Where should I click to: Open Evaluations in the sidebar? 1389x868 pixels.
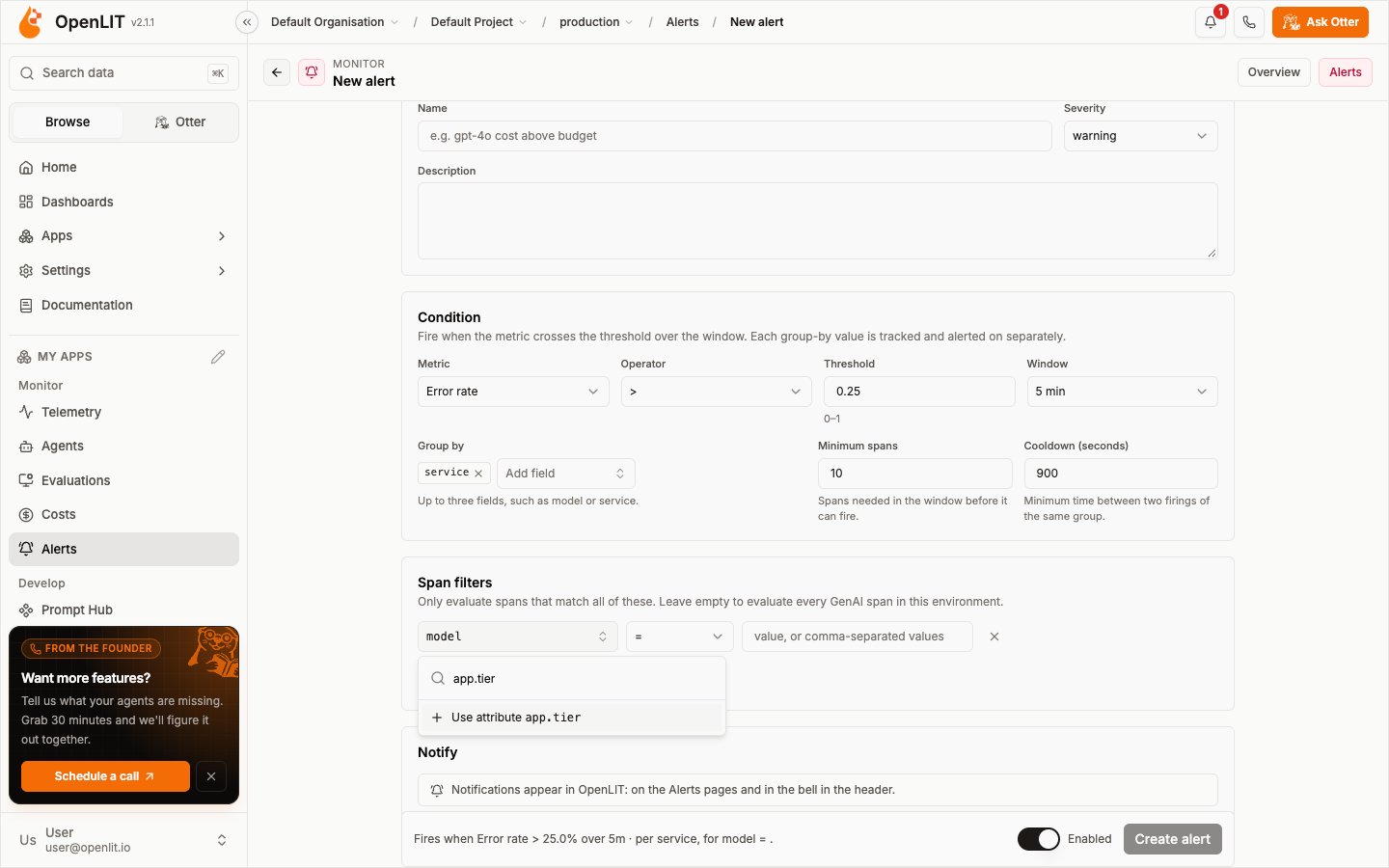[x=123, y=480]
